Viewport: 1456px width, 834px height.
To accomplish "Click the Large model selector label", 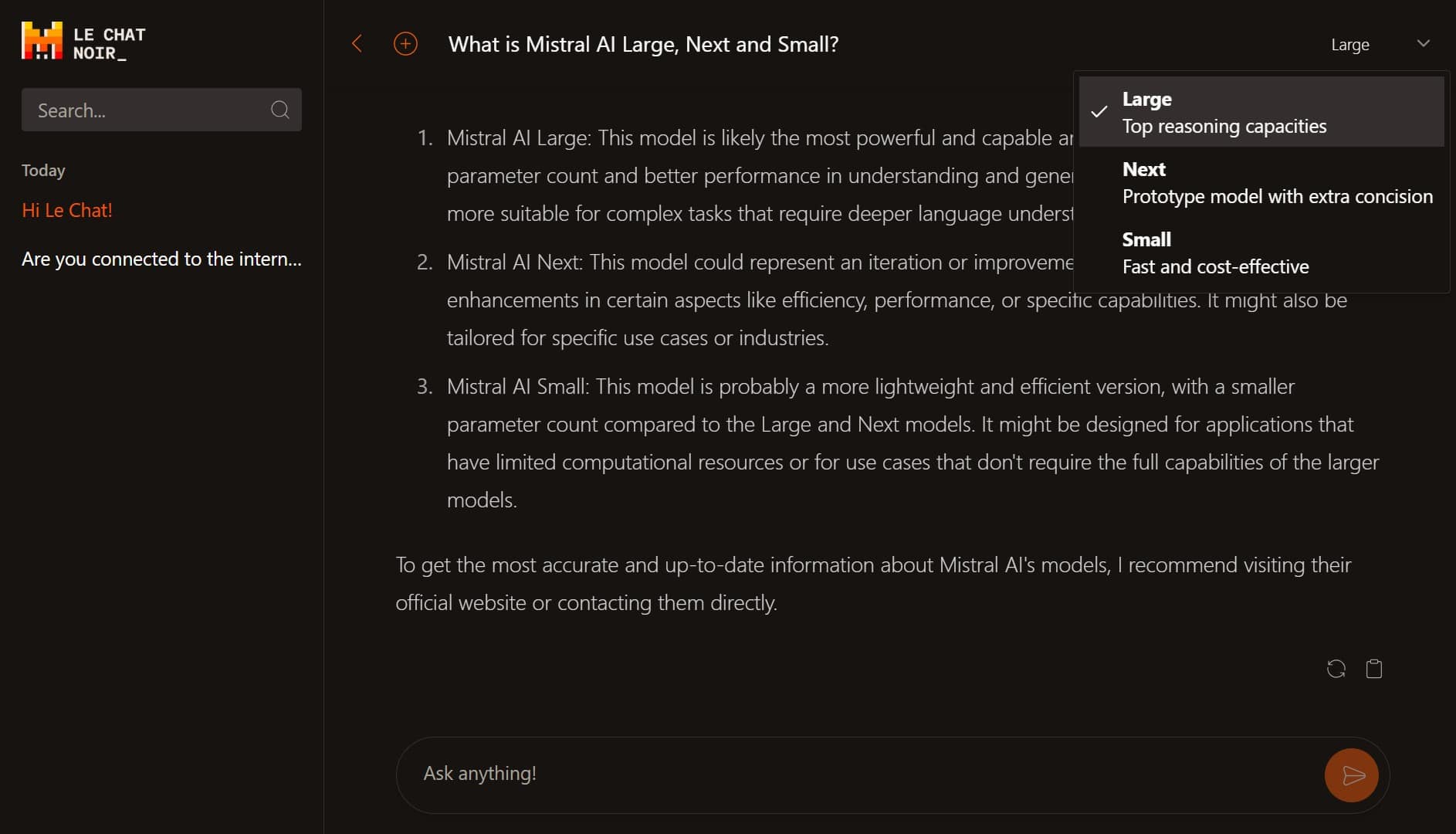I will point(1350,45).
